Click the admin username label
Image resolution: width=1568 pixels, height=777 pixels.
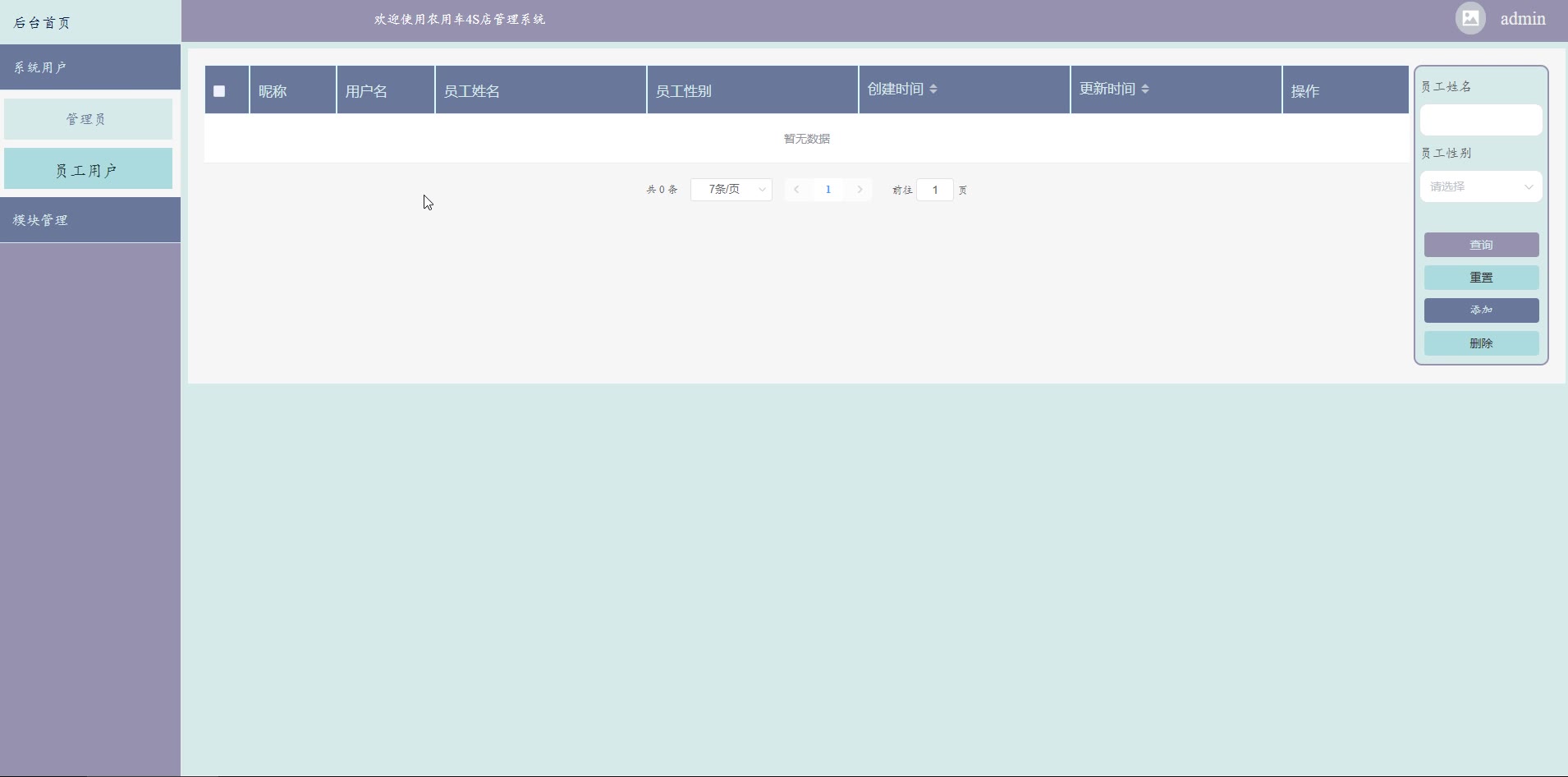point(1523,19)
